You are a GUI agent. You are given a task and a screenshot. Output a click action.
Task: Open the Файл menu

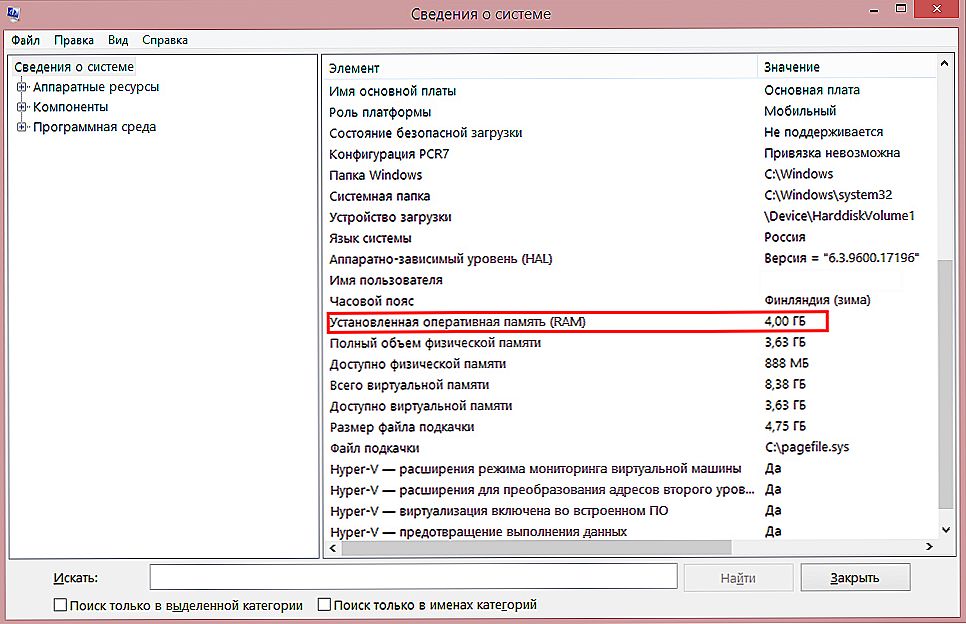point(25,40)
